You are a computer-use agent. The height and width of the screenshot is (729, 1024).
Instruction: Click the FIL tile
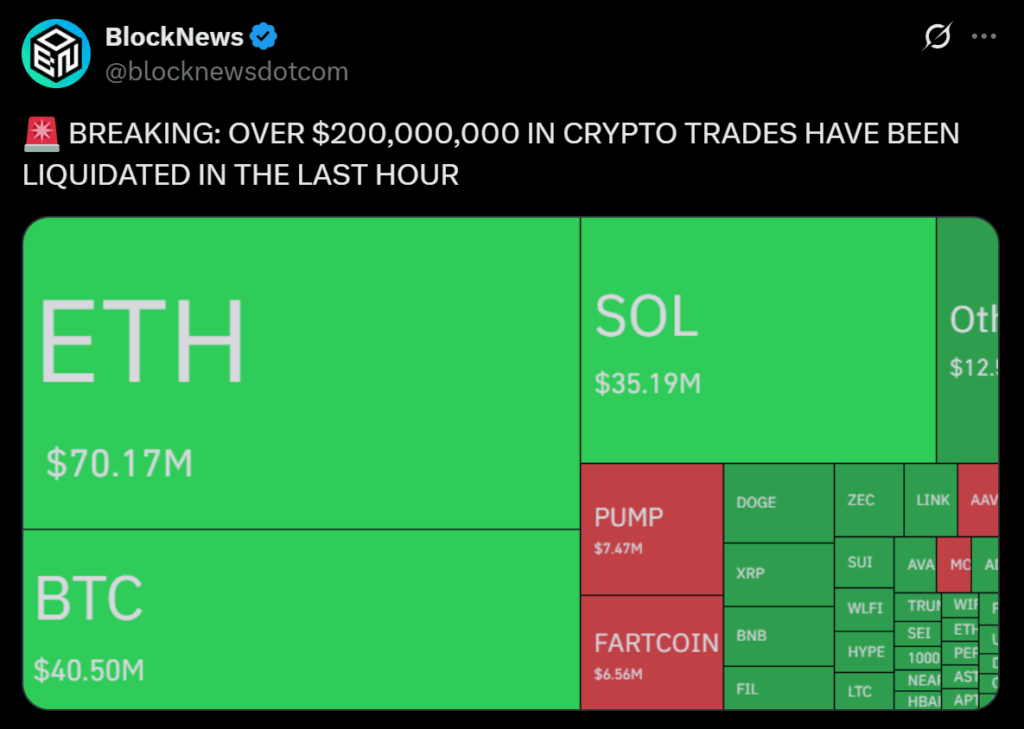[x=778, y=688]
